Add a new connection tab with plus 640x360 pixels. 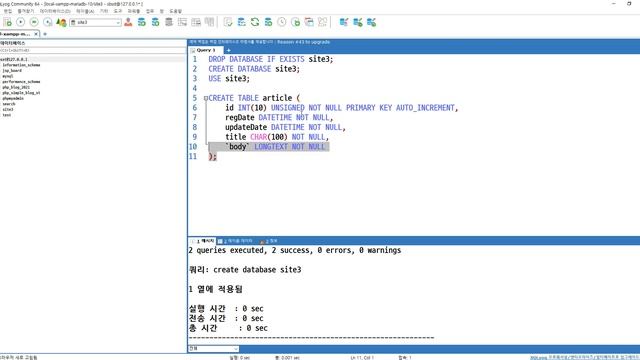pyautogui.click(x=45, y=34)
